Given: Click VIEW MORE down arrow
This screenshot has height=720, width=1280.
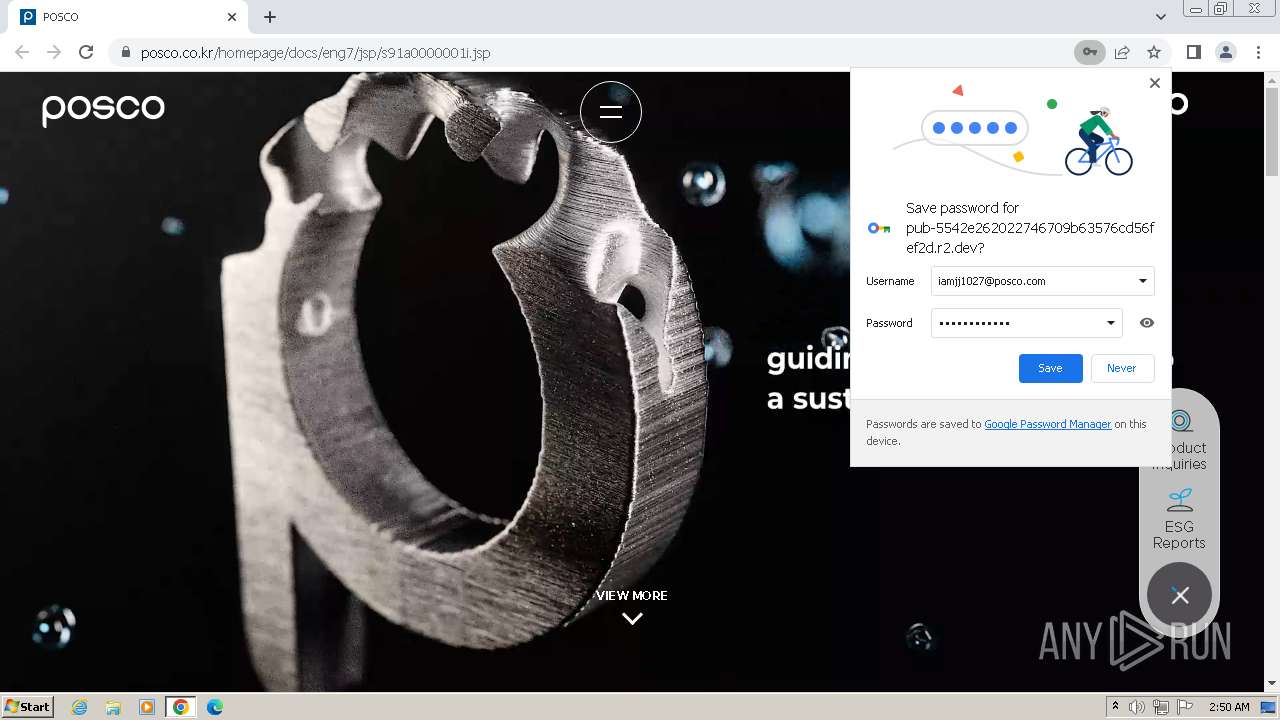Looking at the screenshot, I should point(632,618).
